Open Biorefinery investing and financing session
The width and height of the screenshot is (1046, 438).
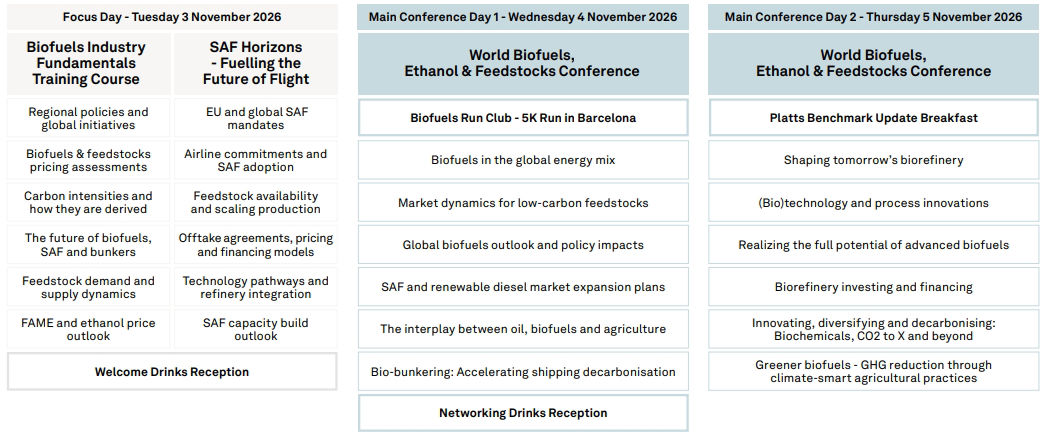[873, 287]
